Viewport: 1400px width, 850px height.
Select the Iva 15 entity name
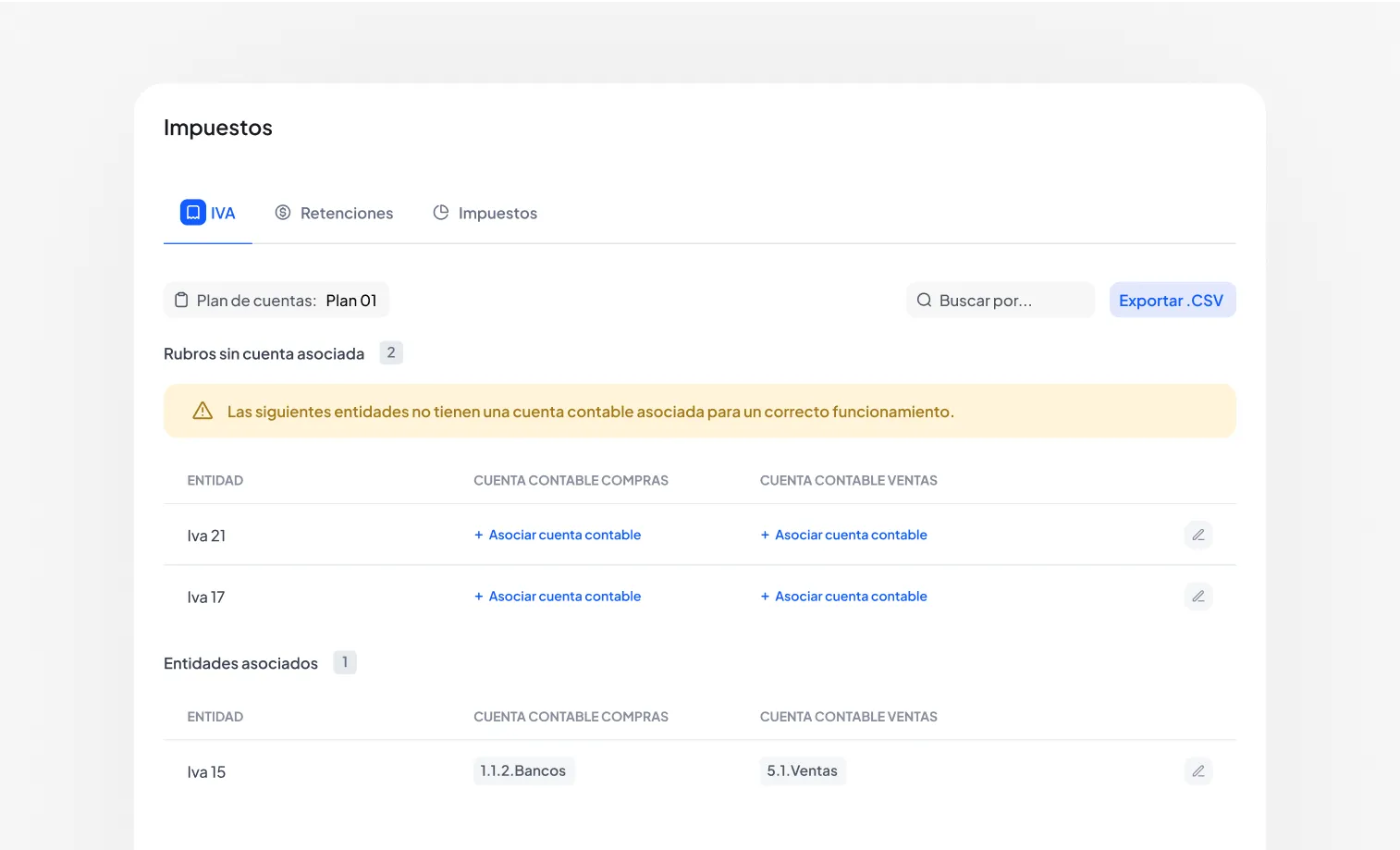[206, 772]
